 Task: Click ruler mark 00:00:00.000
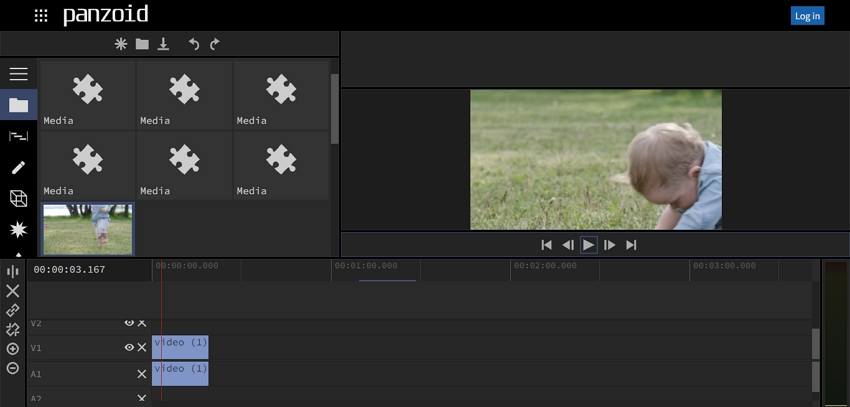(186, 266)
